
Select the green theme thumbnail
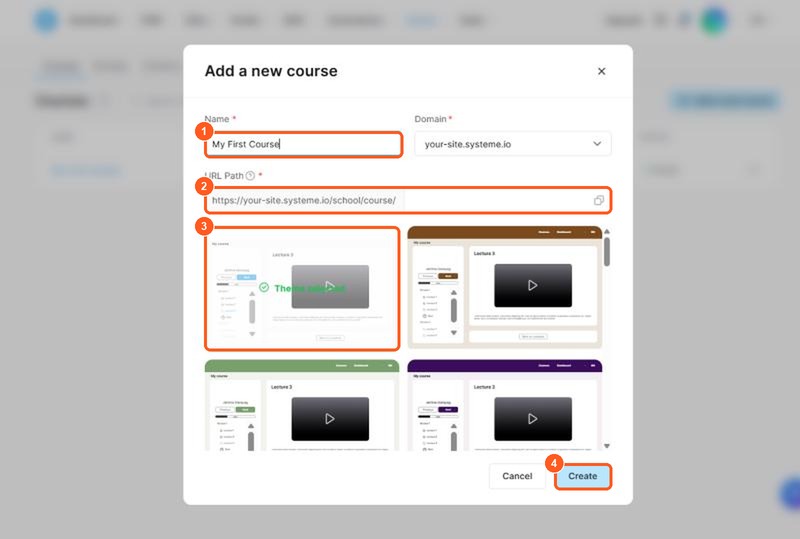coord(302,405)
